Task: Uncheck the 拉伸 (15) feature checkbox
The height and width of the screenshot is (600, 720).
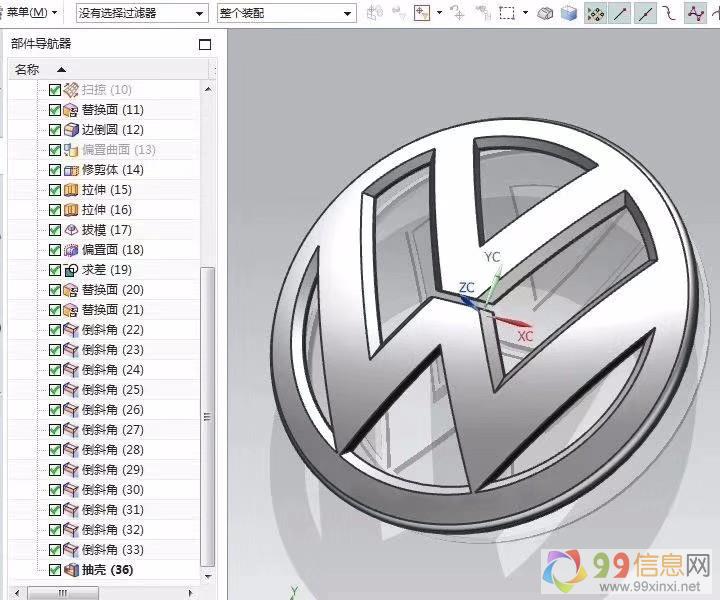Action: [x=55, y=190]
